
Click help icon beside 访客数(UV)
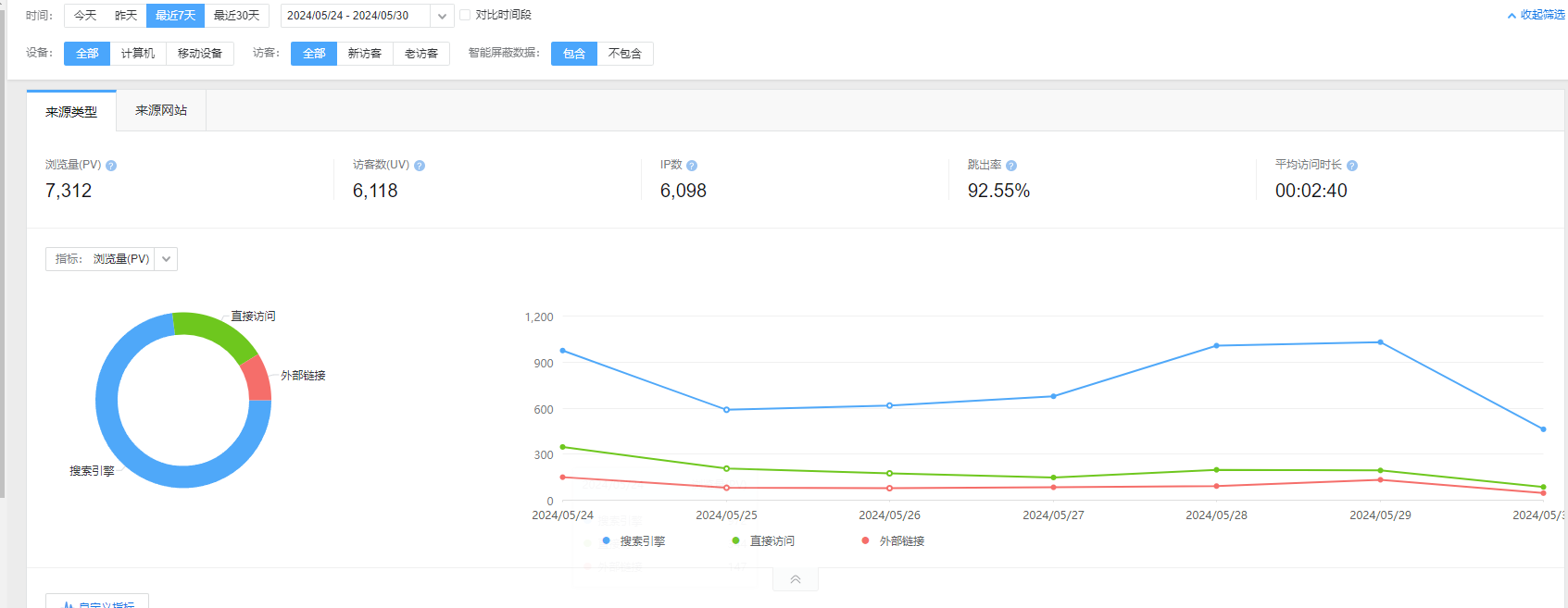pos(420,166)
